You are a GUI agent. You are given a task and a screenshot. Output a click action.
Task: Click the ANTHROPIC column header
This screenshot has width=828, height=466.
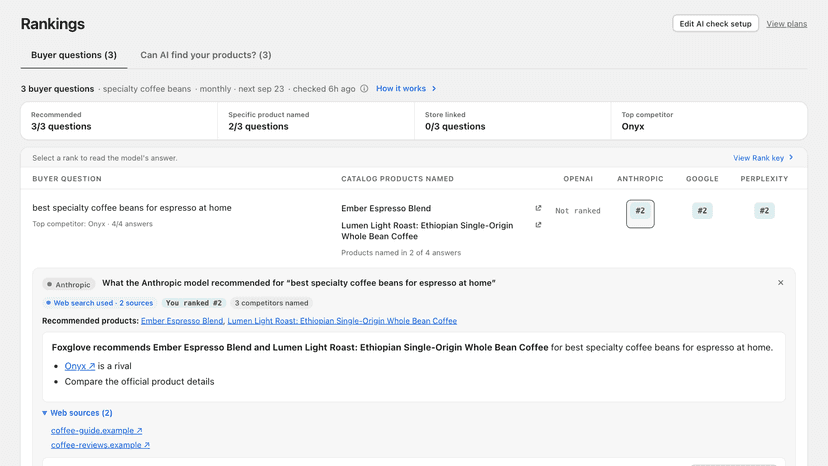[x=640, y=179]
